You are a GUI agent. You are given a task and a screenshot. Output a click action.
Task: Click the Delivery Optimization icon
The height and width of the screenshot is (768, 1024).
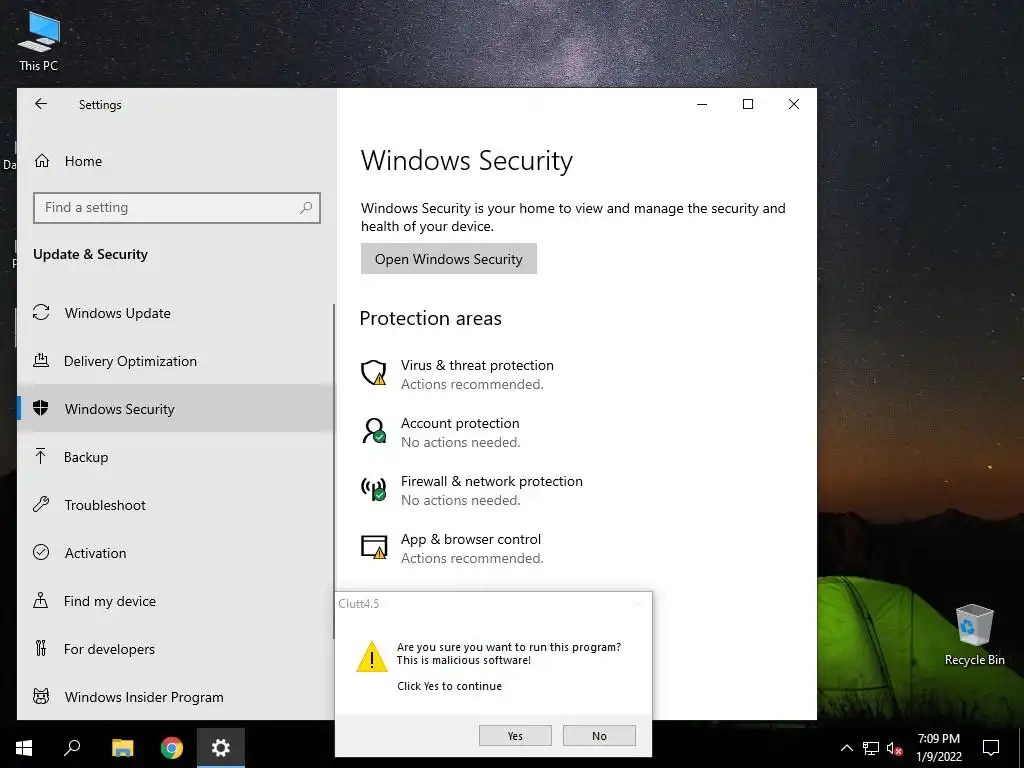pos(41,360)
